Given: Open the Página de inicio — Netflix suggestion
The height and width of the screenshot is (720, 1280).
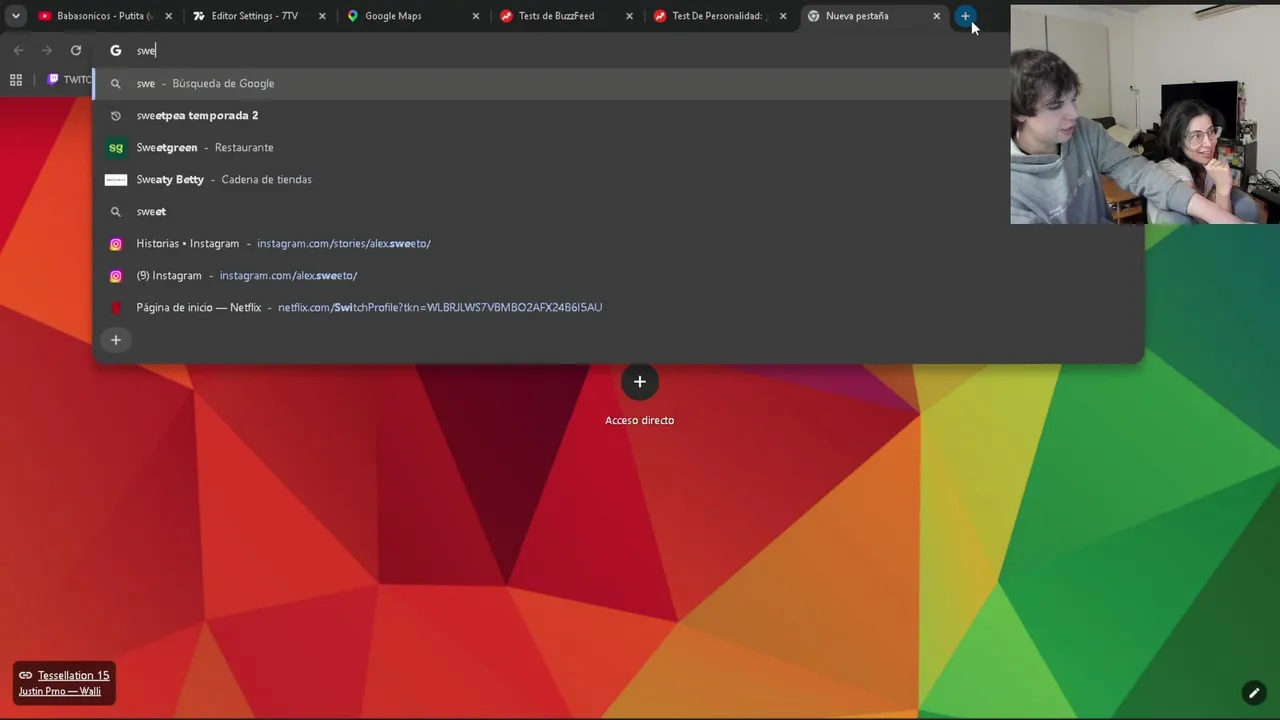Looking at the screenshot, I should [618, 308].
